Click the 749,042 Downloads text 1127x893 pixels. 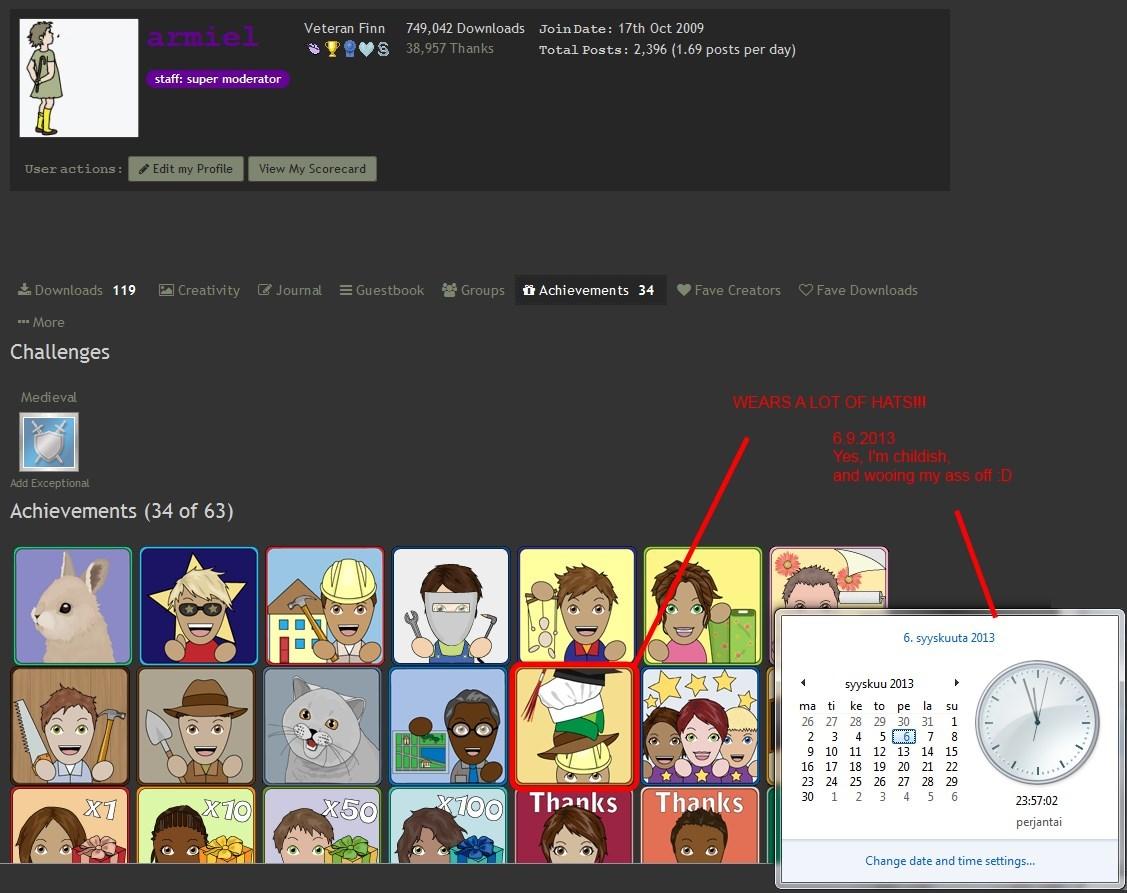coord(465,28)
